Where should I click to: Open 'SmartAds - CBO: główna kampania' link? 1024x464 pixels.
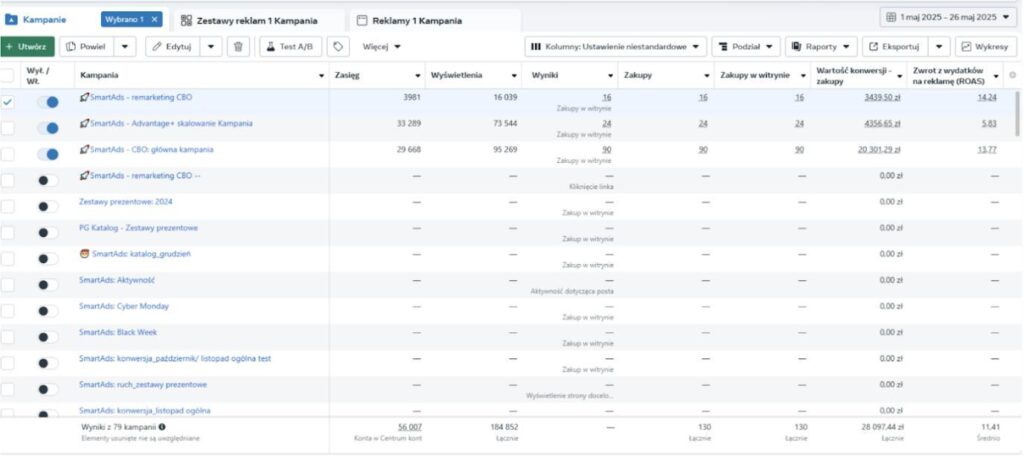(151, 150)
